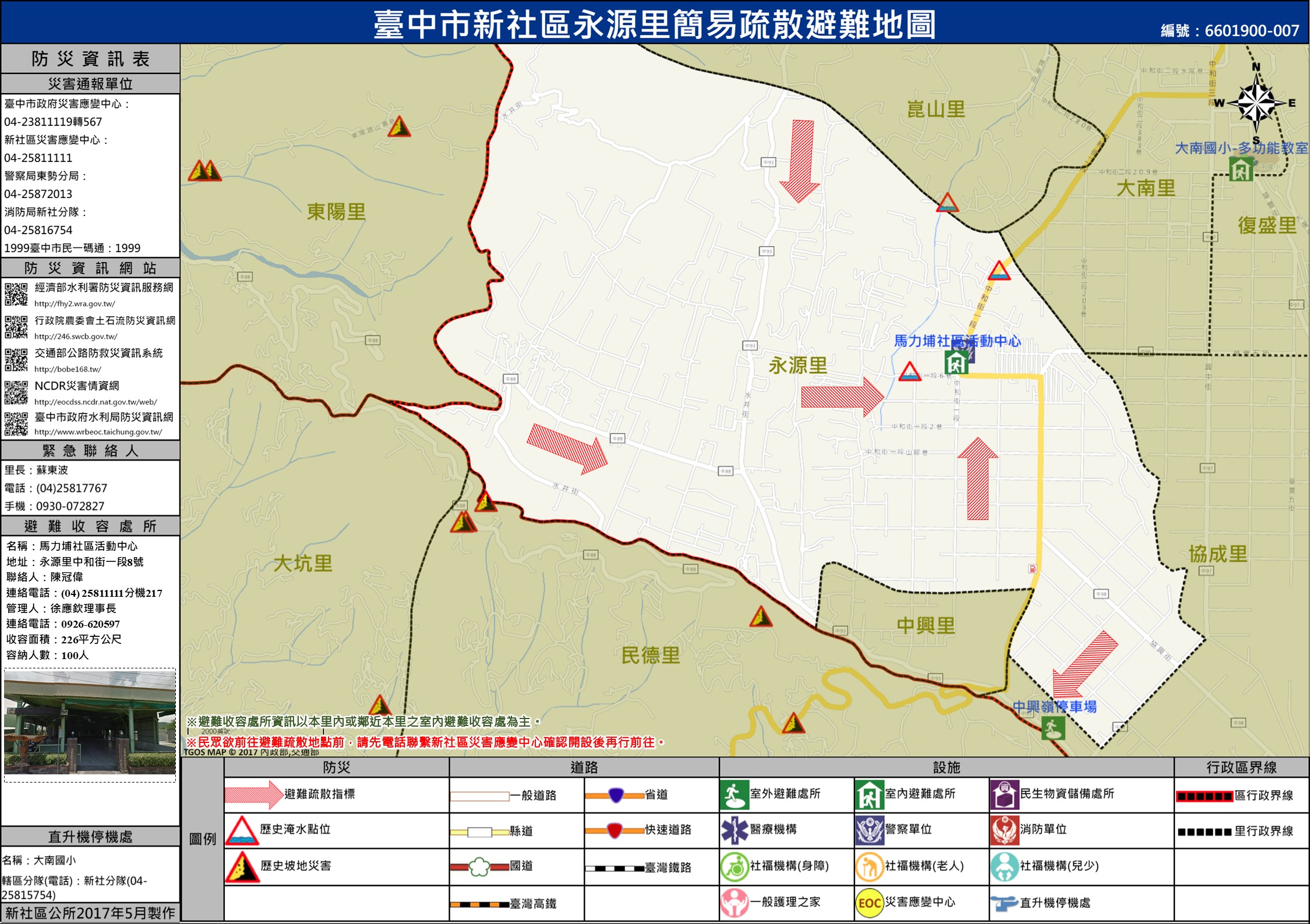Click the 直升機停機處 sidebar header

(x=90, y=837)
